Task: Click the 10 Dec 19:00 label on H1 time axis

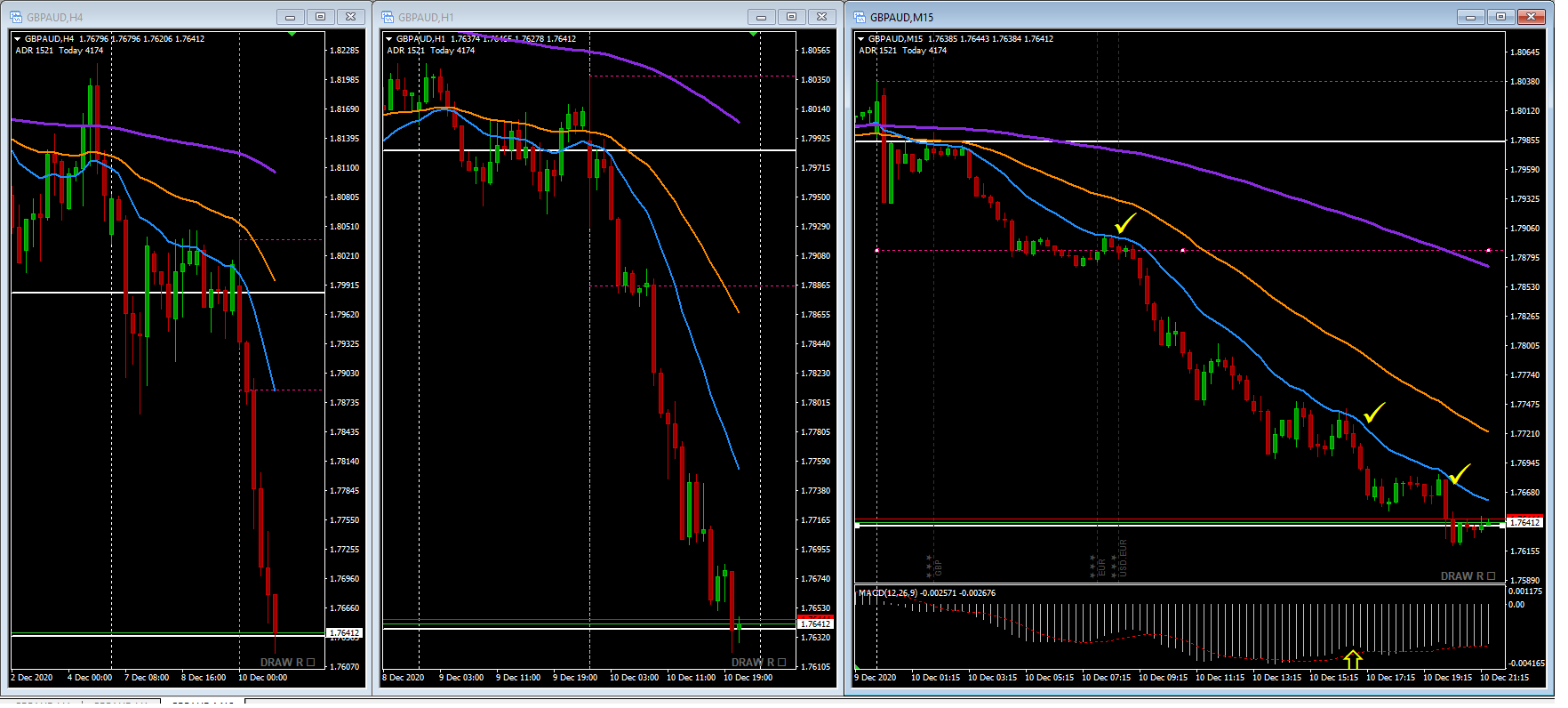Action: click(x=748, y=678)
